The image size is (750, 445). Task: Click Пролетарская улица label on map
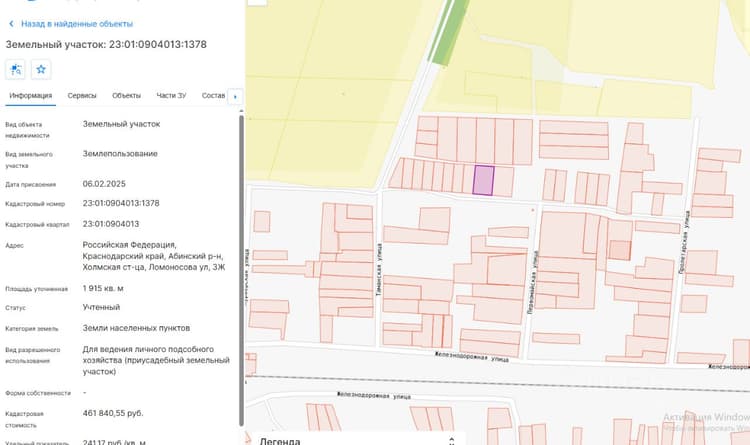pyautogui.click(x=684, y=242)
